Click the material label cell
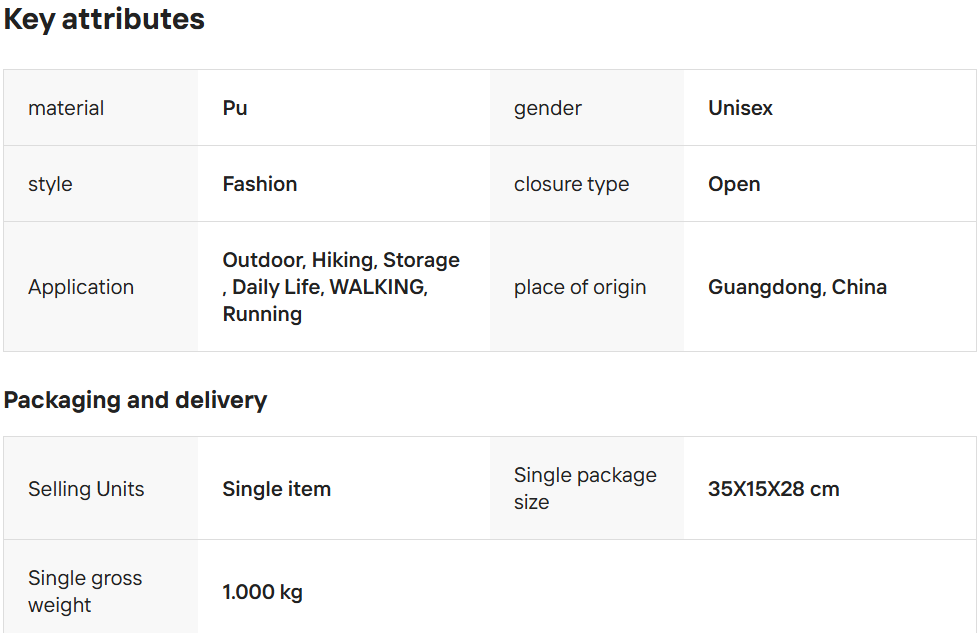Viewport: 978px width, 633px height. pos(66,108)
